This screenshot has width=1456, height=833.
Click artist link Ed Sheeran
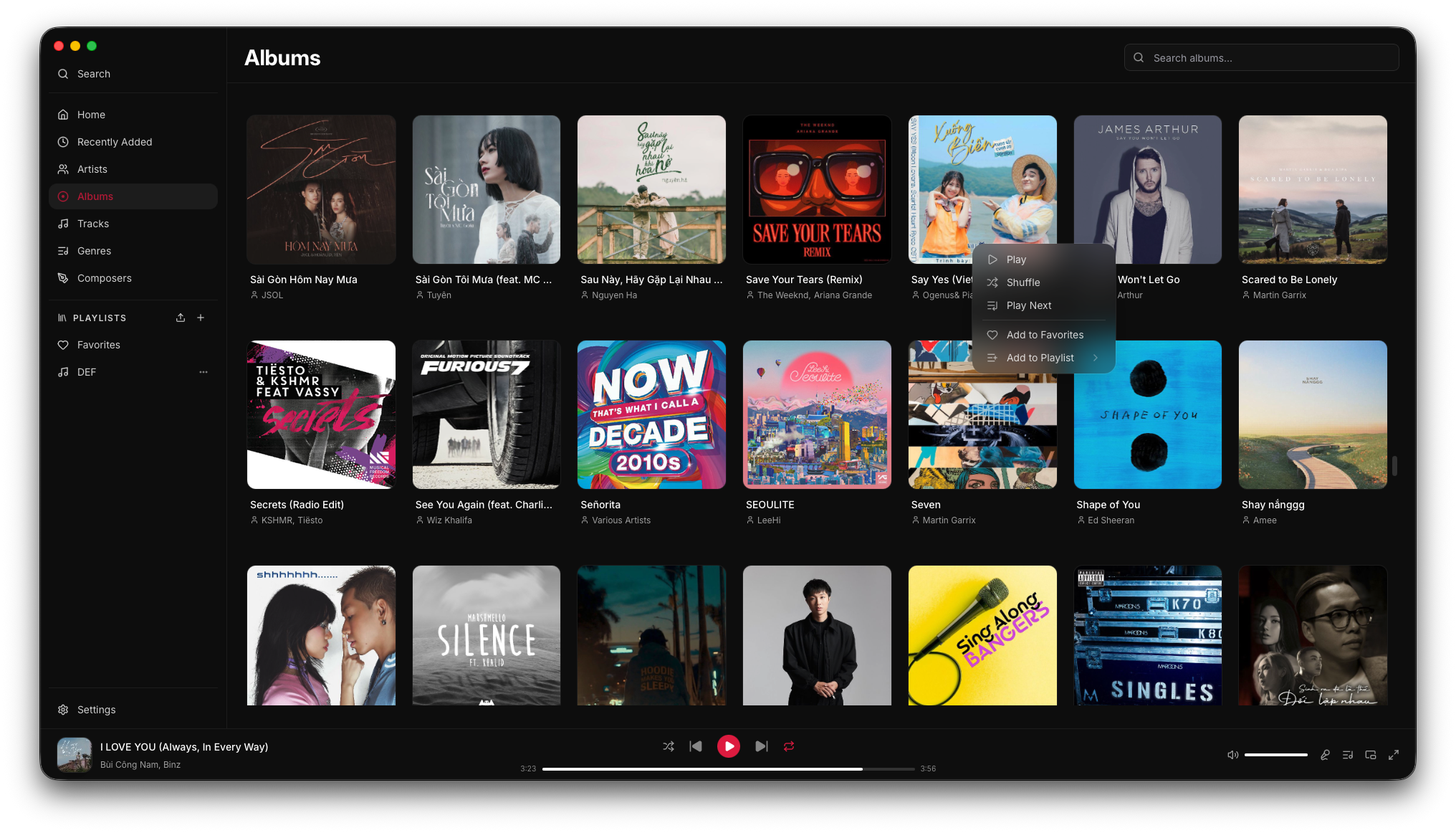point(1111,520)
